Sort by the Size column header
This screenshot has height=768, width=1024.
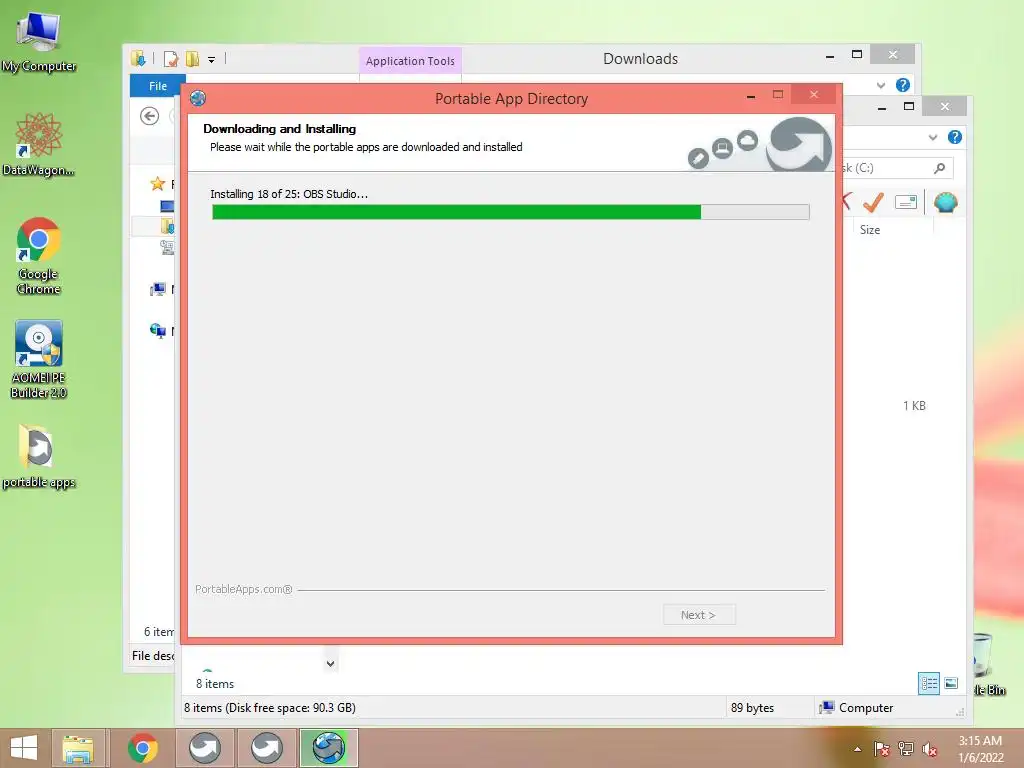pyautogui.click(x=869, y=230)
